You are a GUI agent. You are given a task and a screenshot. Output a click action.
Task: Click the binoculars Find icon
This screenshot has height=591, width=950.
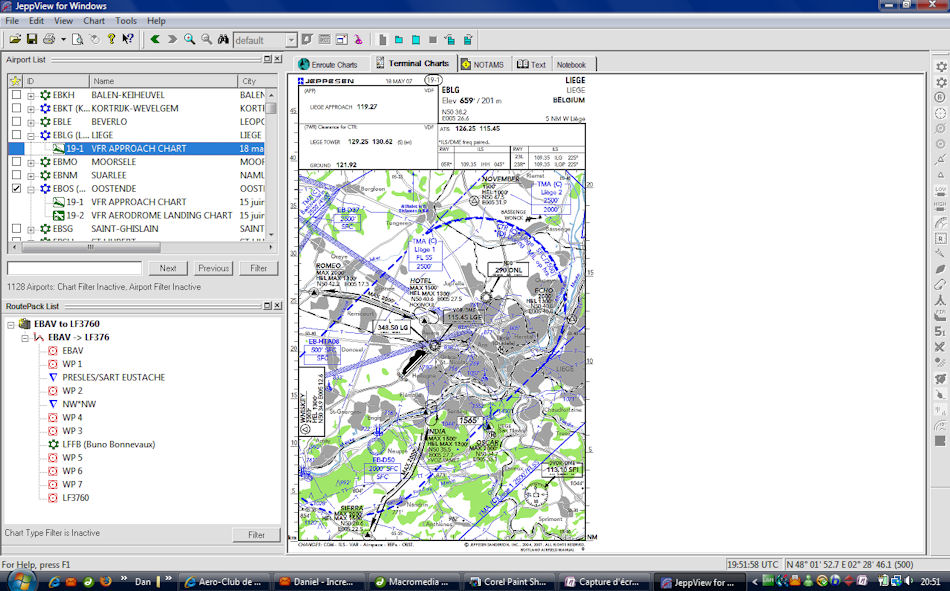tap(223, 39)
